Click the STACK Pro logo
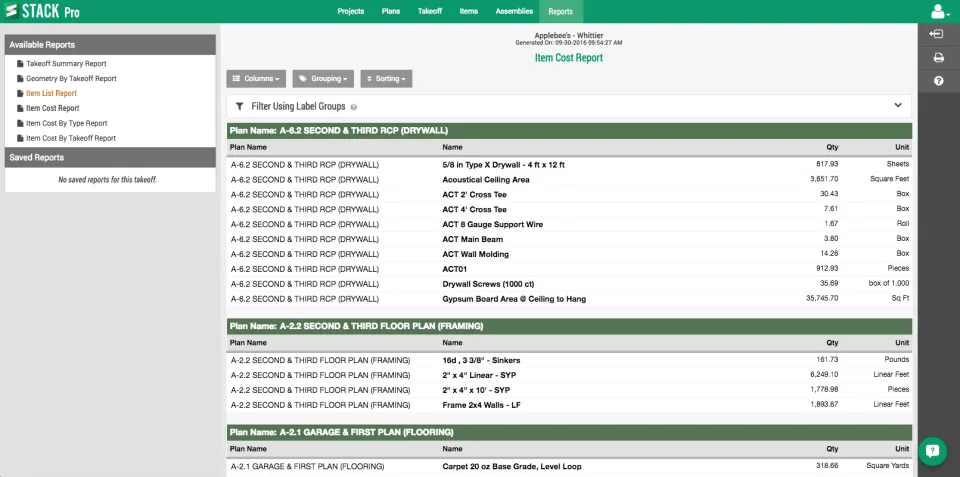The height and width of the screenshot is (477, 960). point(42,12)
